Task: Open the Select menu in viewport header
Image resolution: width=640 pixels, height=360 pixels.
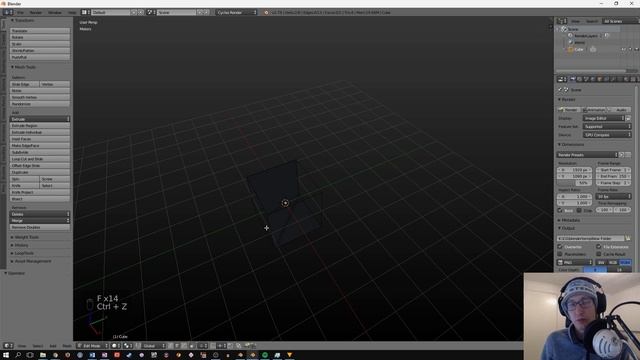Action: tap(38, 346)
